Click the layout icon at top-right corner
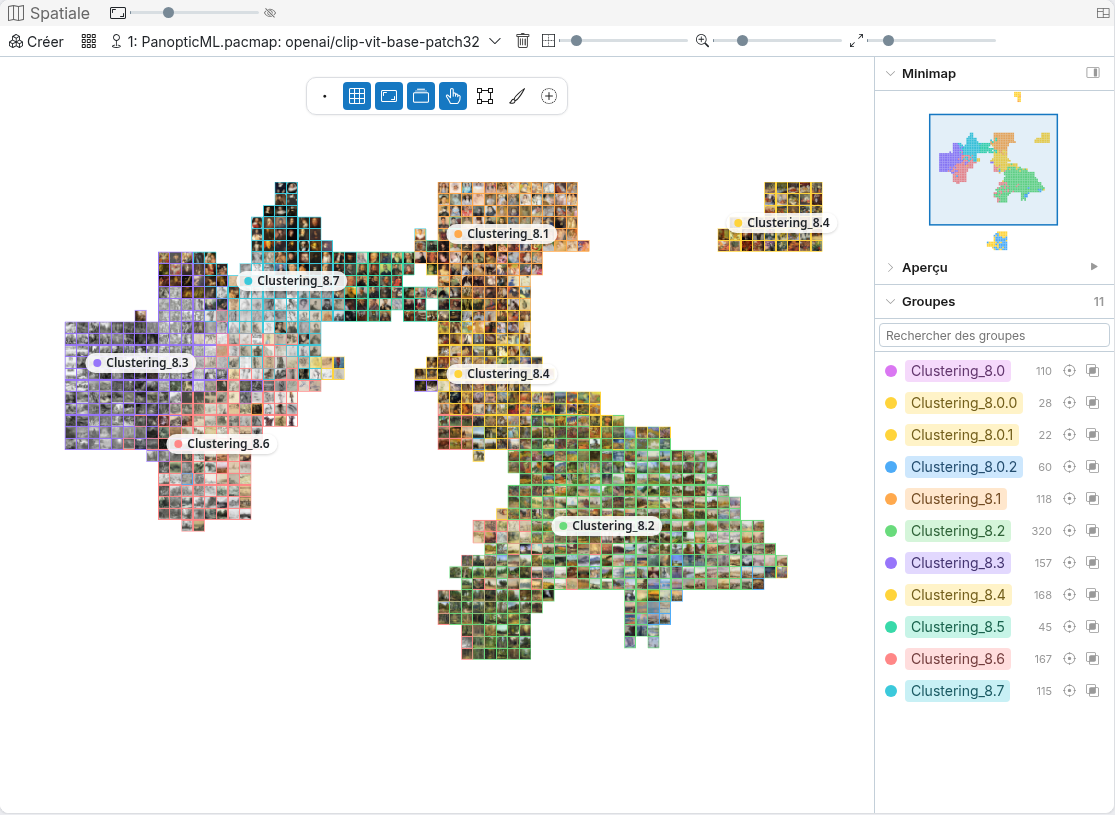1115x815 pixels. [1103, 13]
